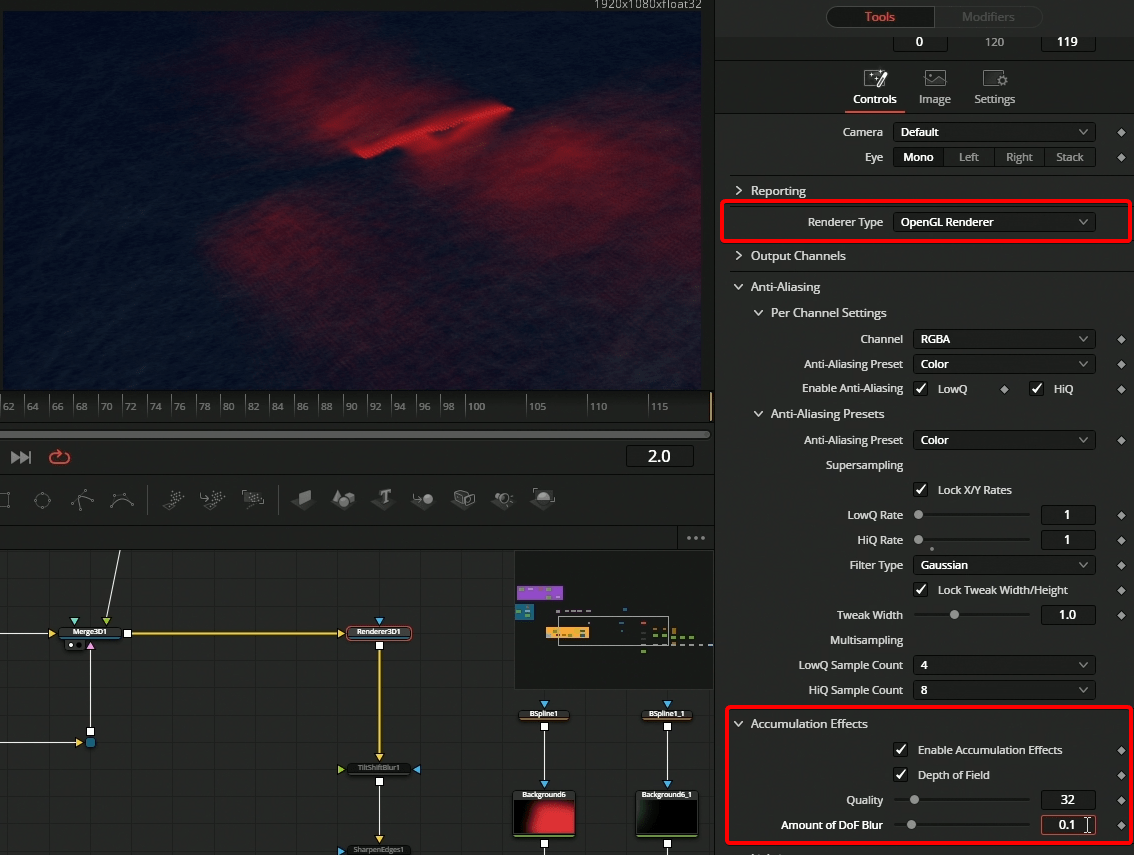The width and height of the screenshot is (1134, 855).
Task: Click keyframe diamond for Amount of DoF Blur
Action: (1121, 825)
